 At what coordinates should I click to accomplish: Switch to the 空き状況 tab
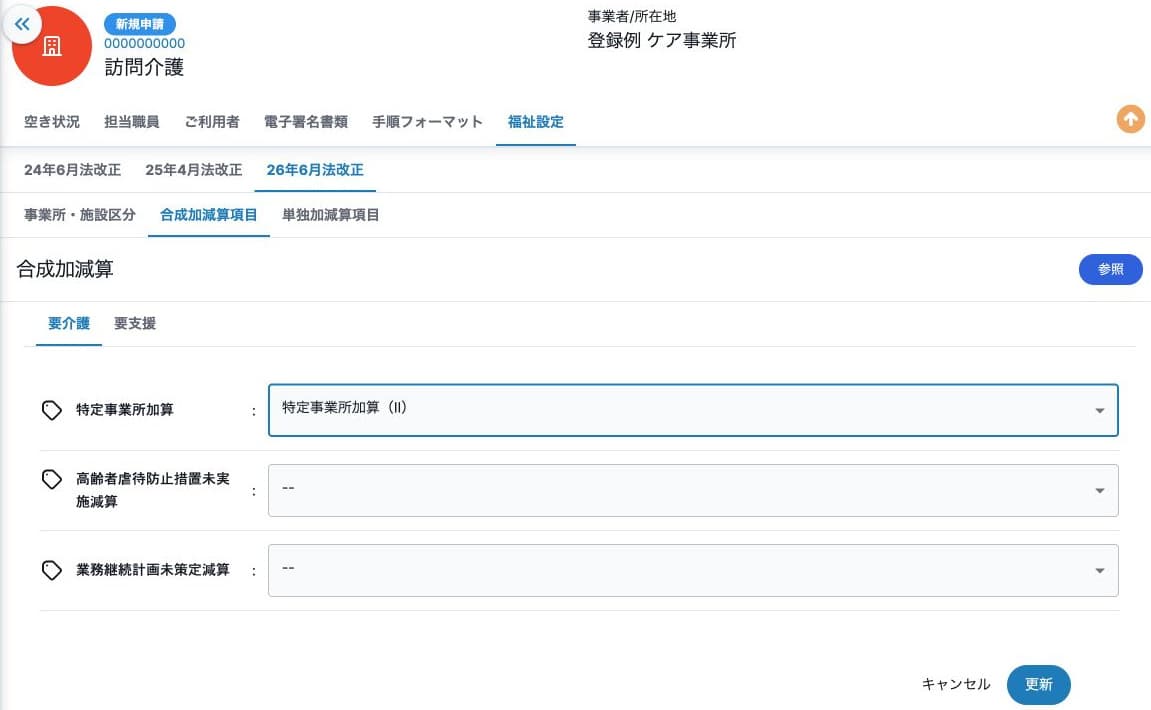pos(51,122)
